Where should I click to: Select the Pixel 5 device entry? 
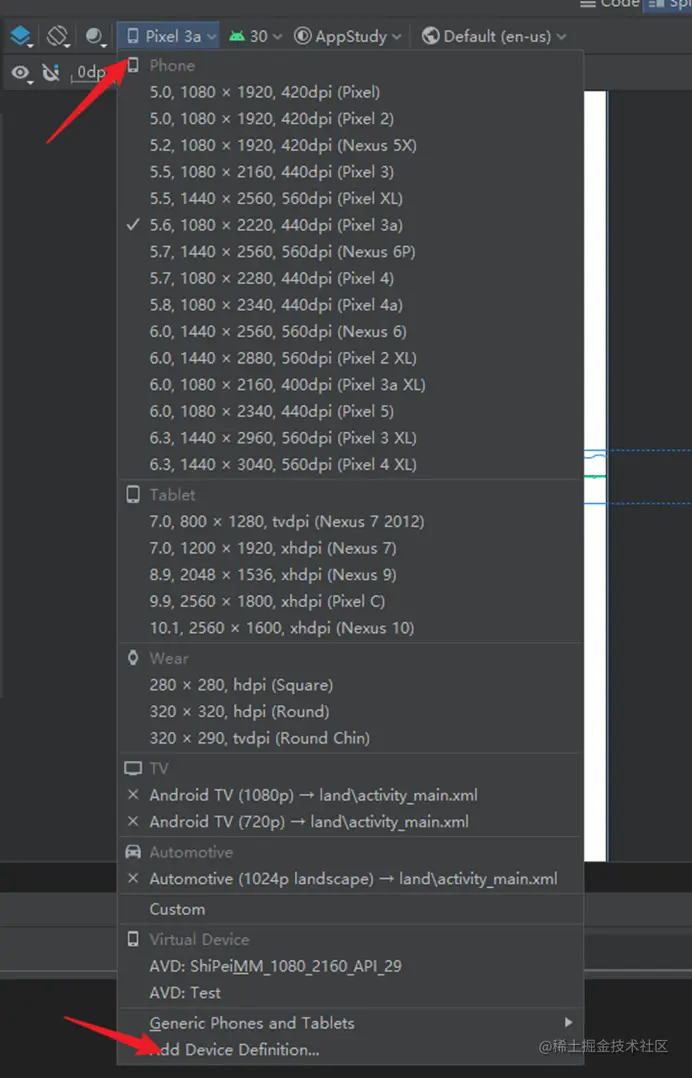tap(350, 411)
